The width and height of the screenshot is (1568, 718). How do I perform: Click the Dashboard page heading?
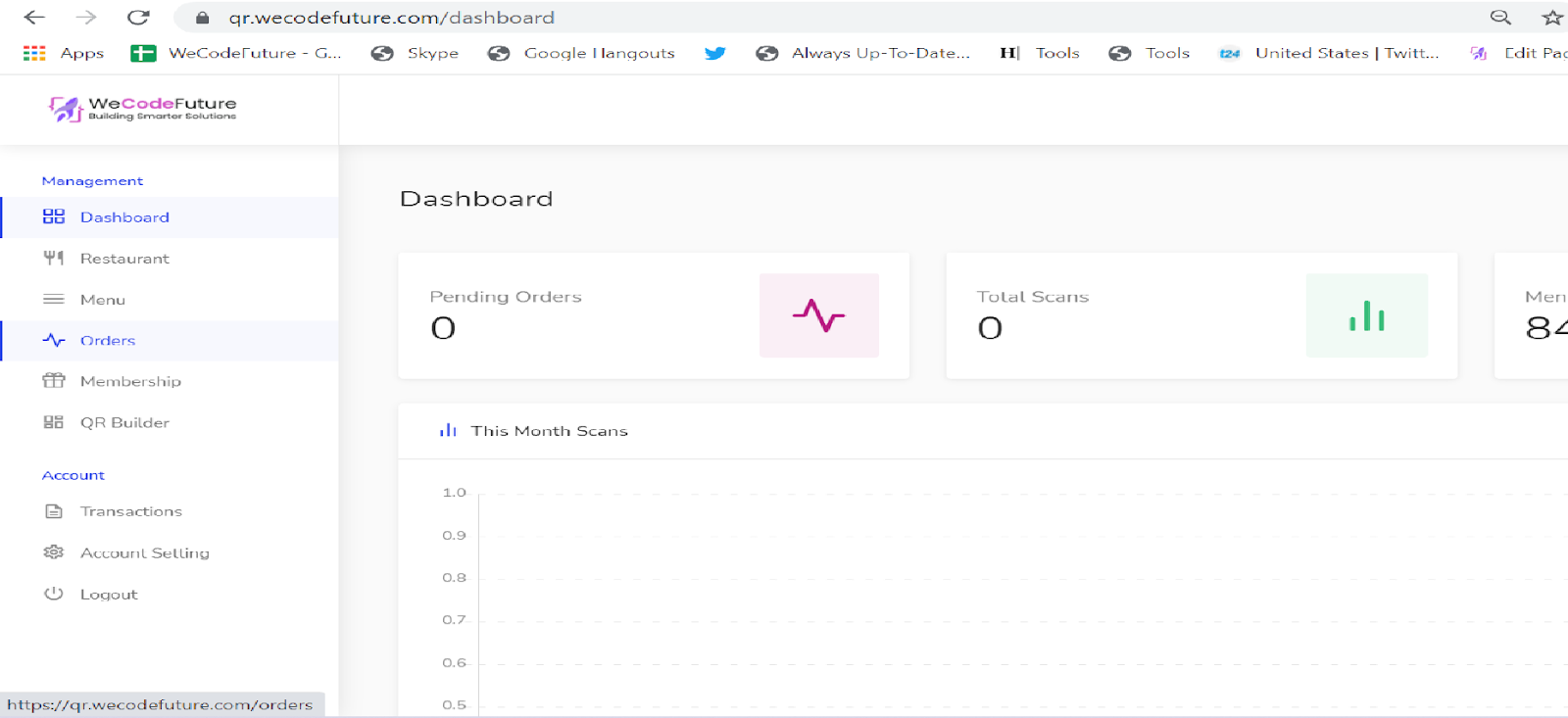click(x=476, y=199)
